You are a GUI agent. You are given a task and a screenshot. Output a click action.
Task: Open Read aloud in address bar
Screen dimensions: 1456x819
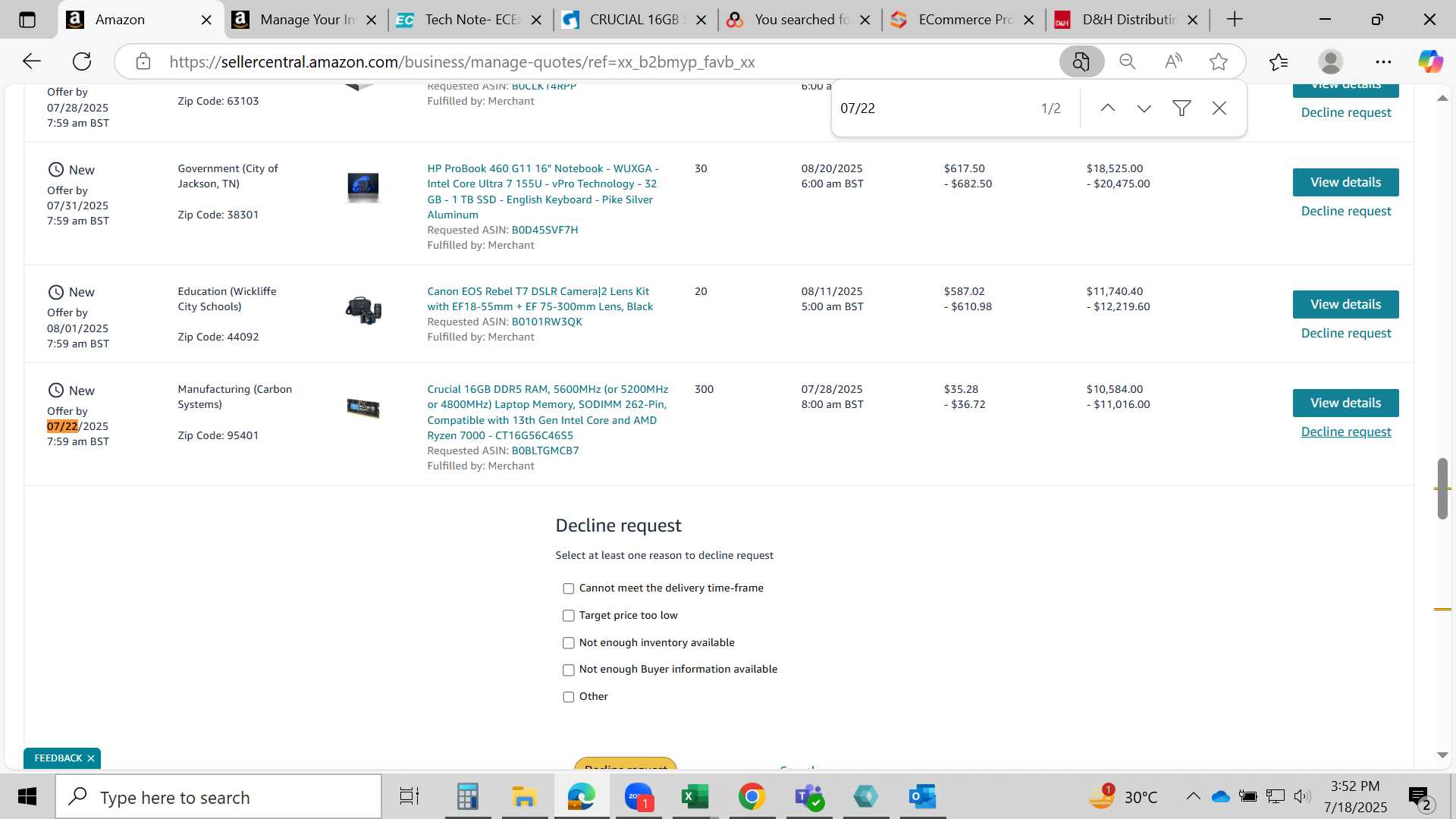pyautogui.click(x=1173, y=61)
